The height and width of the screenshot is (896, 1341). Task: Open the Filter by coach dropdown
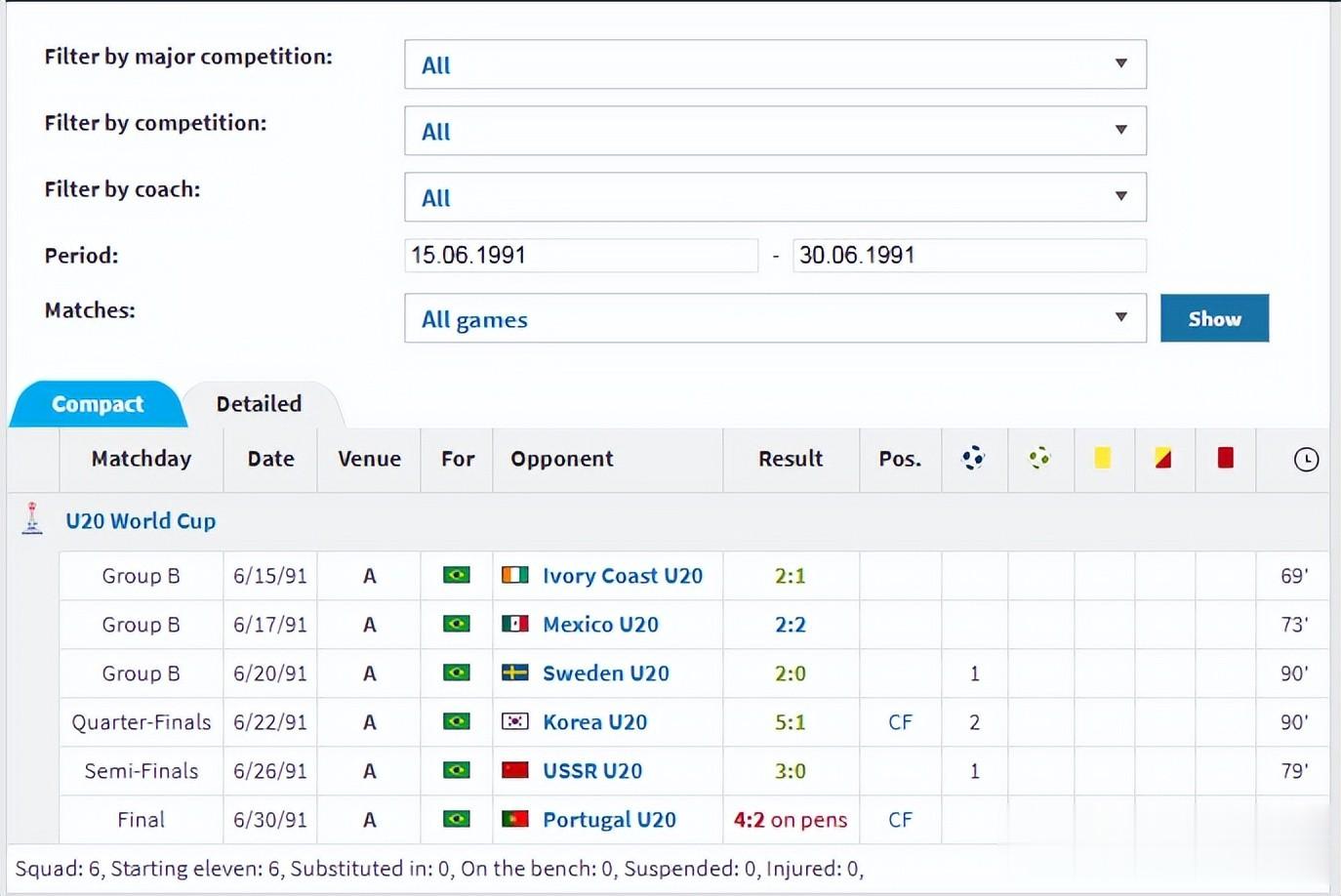(775, 197)
